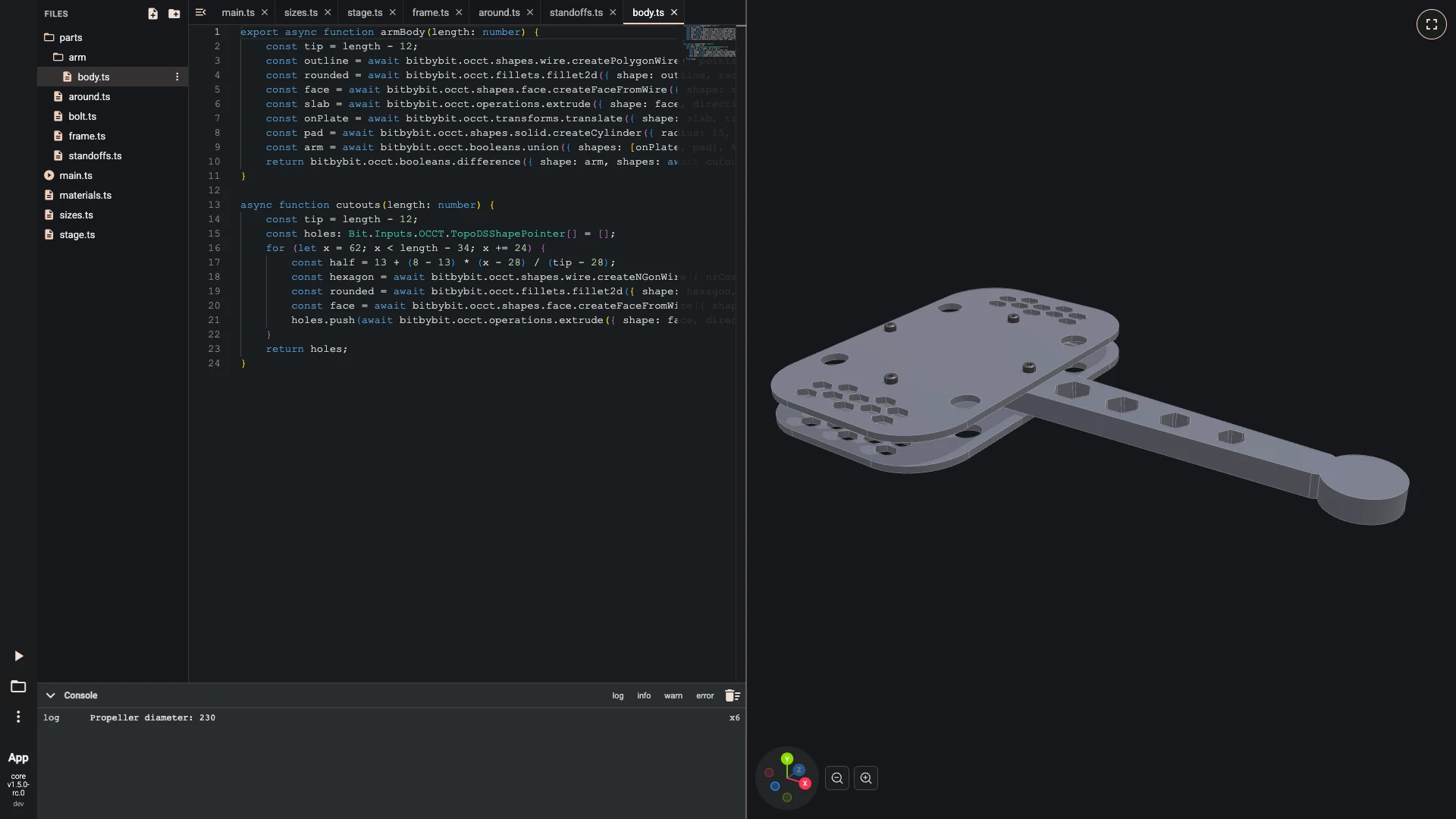This screenshot has width=1456, height=819.
Task: Switch to the sizes.ts tab
Action: click(x=301, y=13)
